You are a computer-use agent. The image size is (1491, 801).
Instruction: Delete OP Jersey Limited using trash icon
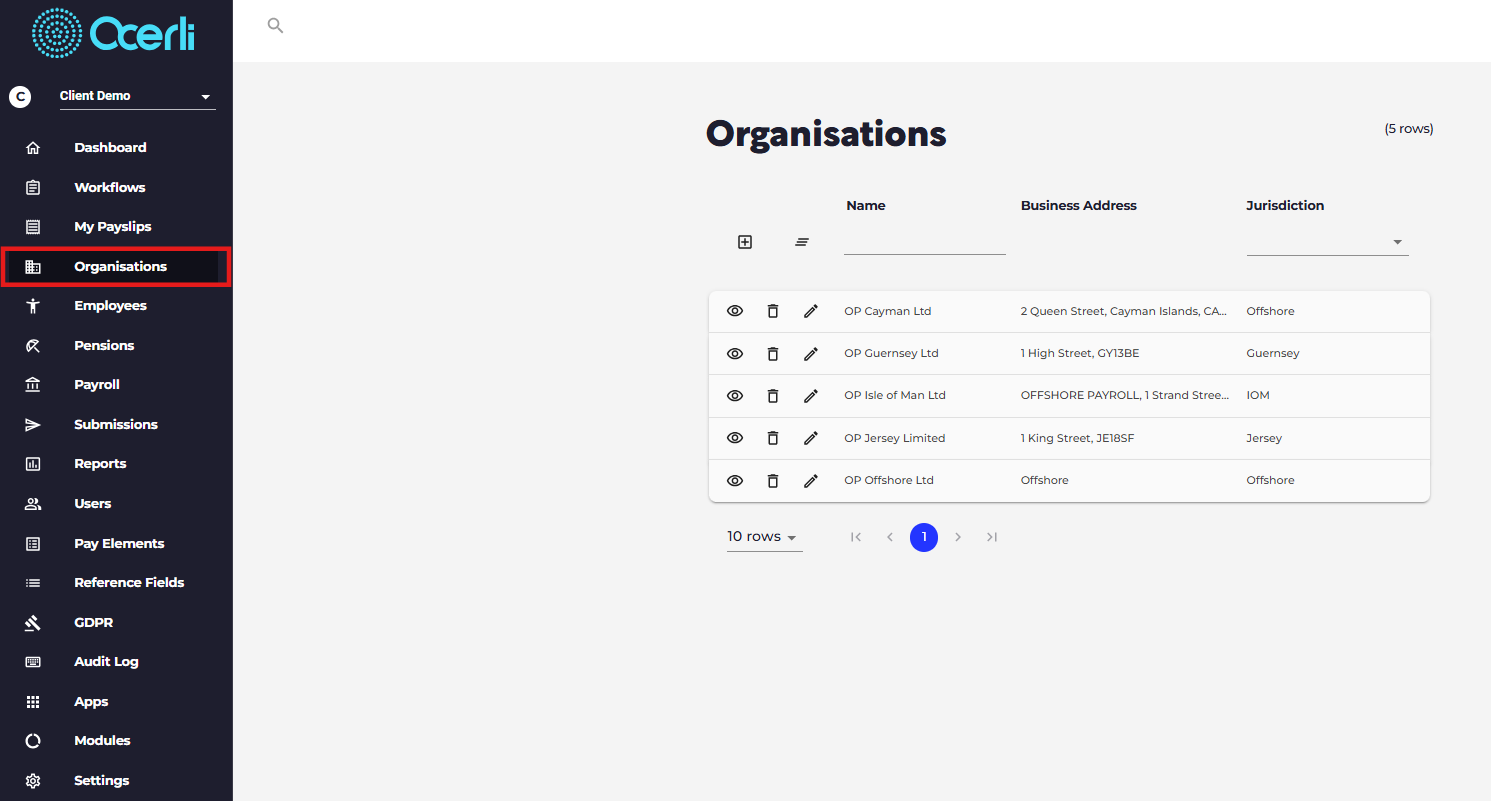773,438
